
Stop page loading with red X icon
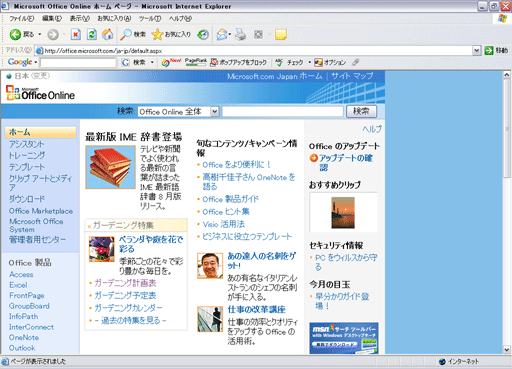[x=76, y=34]
